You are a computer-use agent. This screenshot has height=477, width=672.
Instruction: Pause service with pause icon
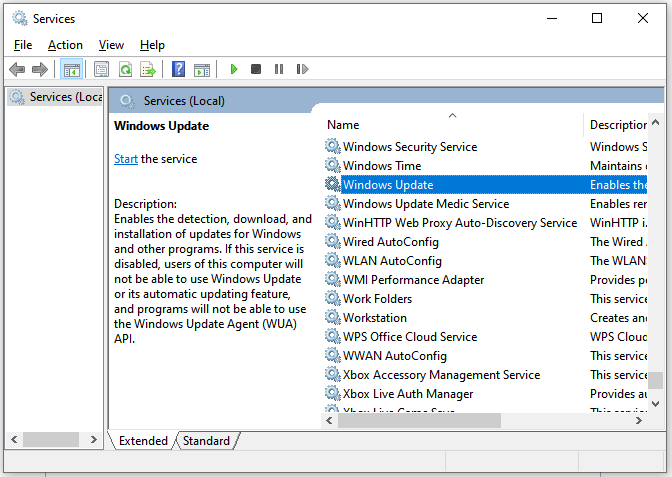click(x=279, y=69)
